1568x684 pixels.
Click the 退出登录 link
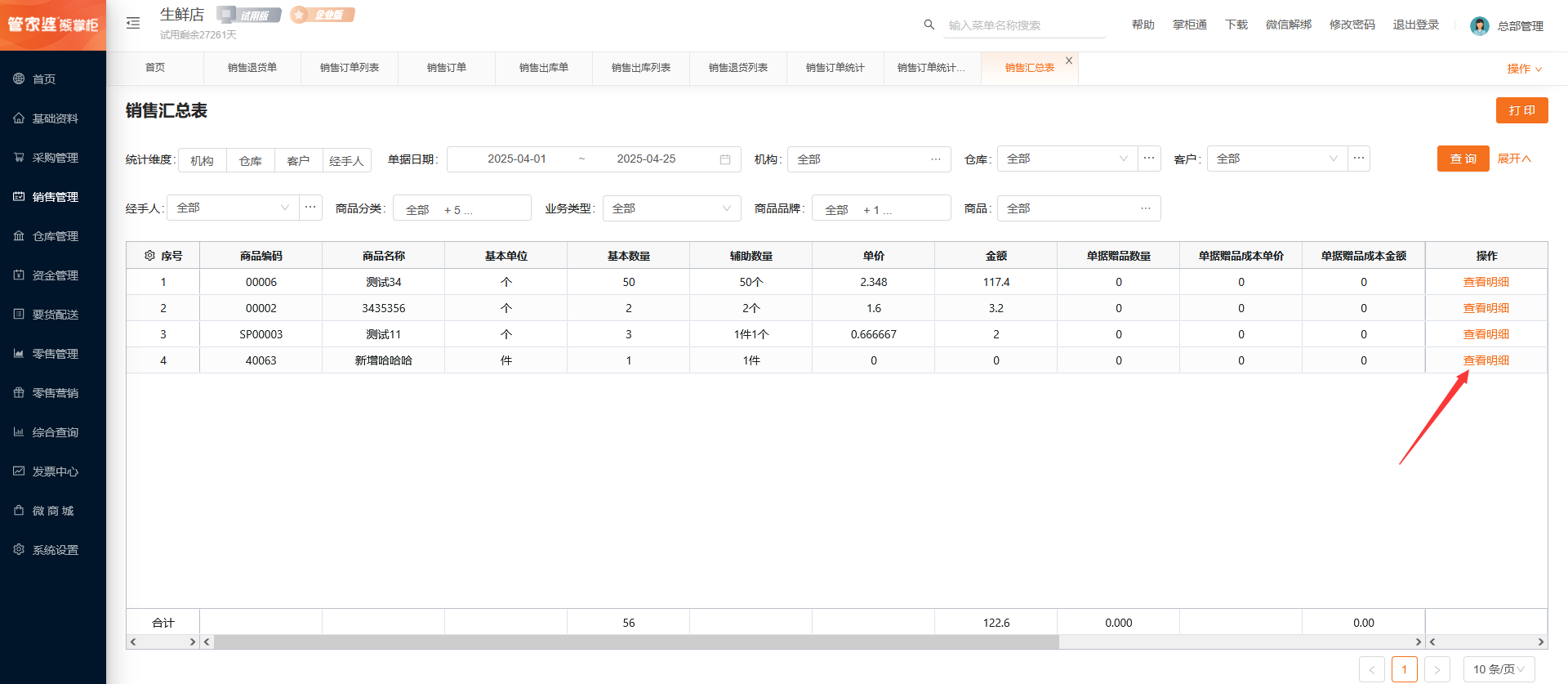(1416, 25)
